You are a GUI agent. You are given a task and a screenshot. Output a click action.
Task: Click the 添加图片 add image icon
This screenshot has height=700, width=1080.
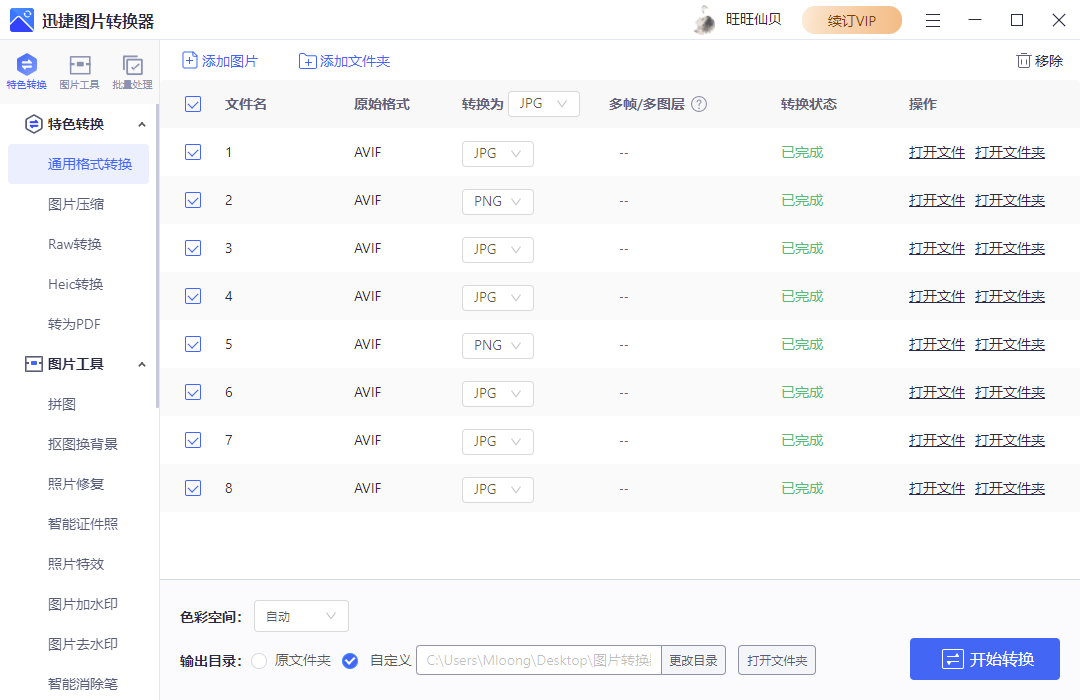point(189,61)
